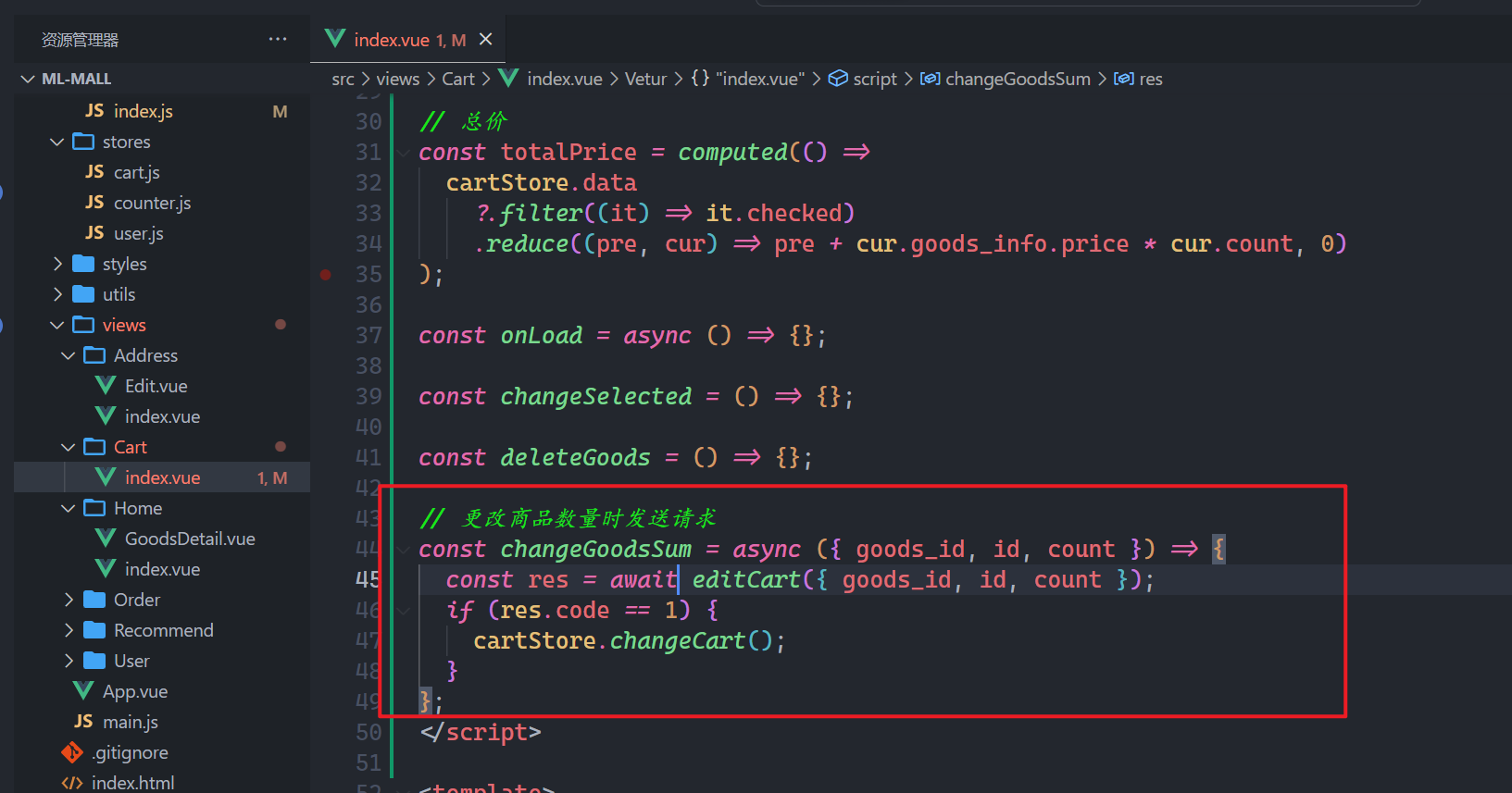Image resolution: width=1512 pixels, height=793 pixels.
Task: Click the stores folder icon
Action: 83,142
